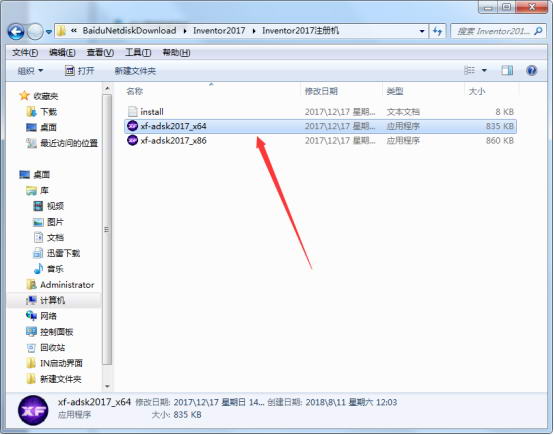Open the 新建文件夹 folder in sidebar
554x435 pixels.
tap(61, 379)
